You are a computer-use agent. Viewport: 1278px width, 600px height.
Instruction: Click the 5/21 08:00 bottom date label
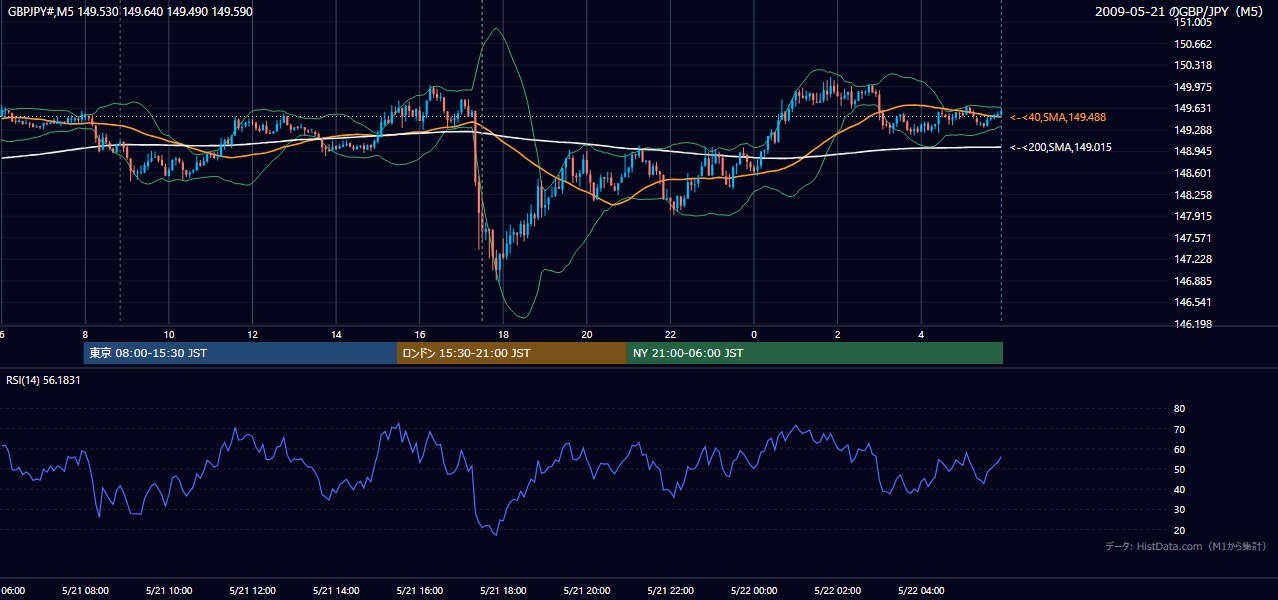86,591
